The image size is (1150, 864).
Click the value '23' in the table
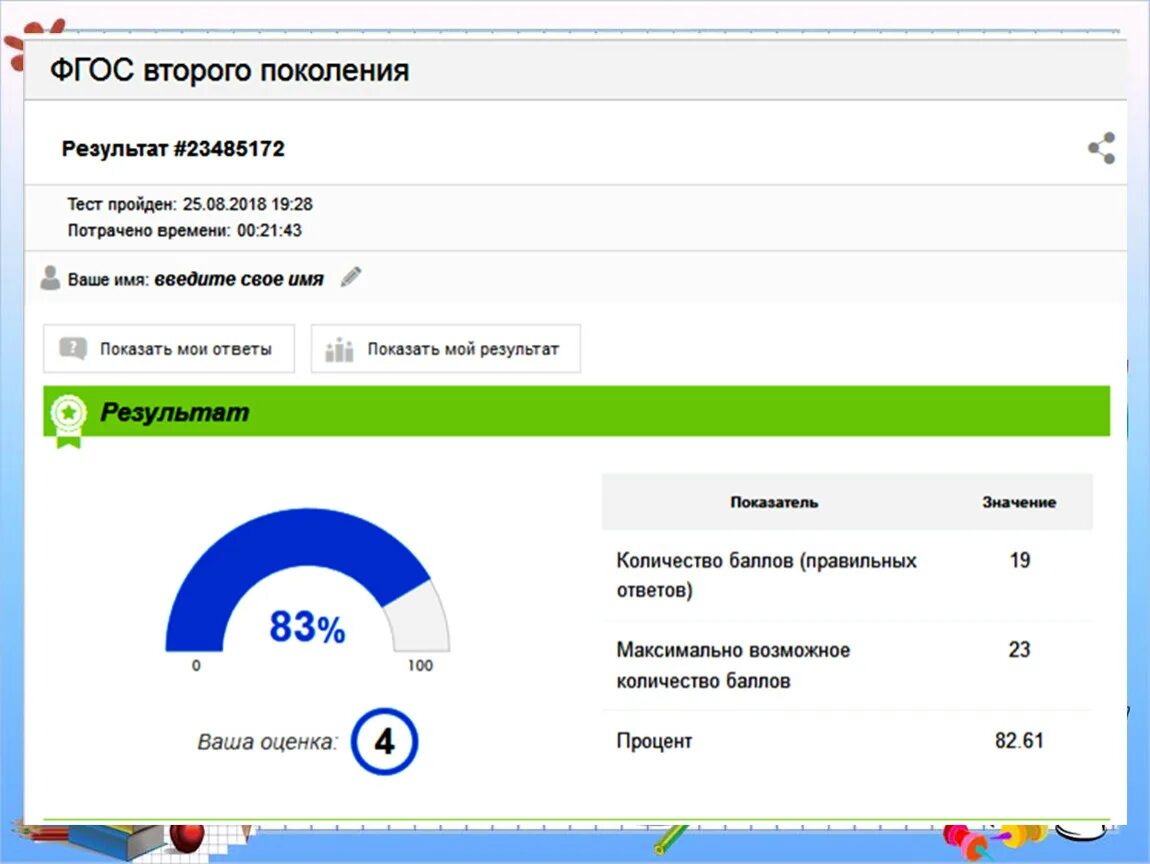[1019, 650]
